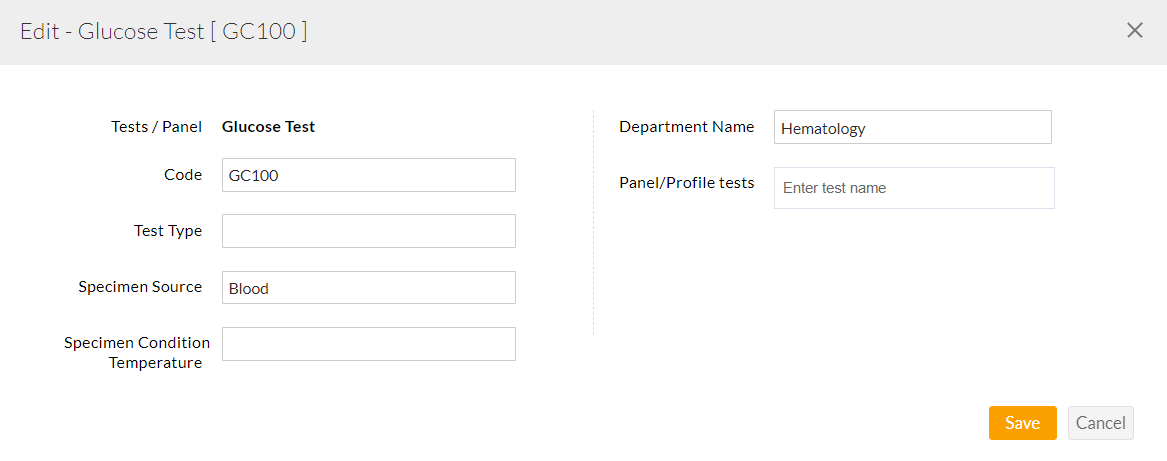Click the Specimen Condition Temperature label

(x=137, y=353)
